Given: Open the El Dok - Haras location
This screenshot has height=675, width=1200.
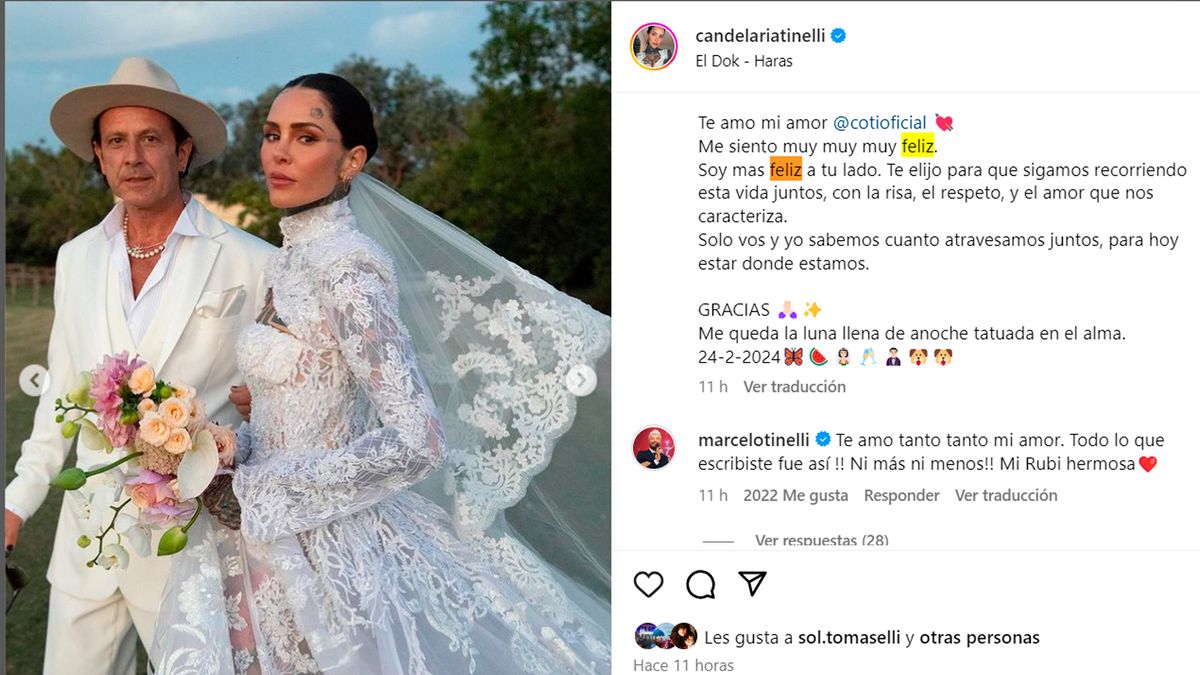Looking at the screenshot, I should pyautogui.click(x=744, y=60).
